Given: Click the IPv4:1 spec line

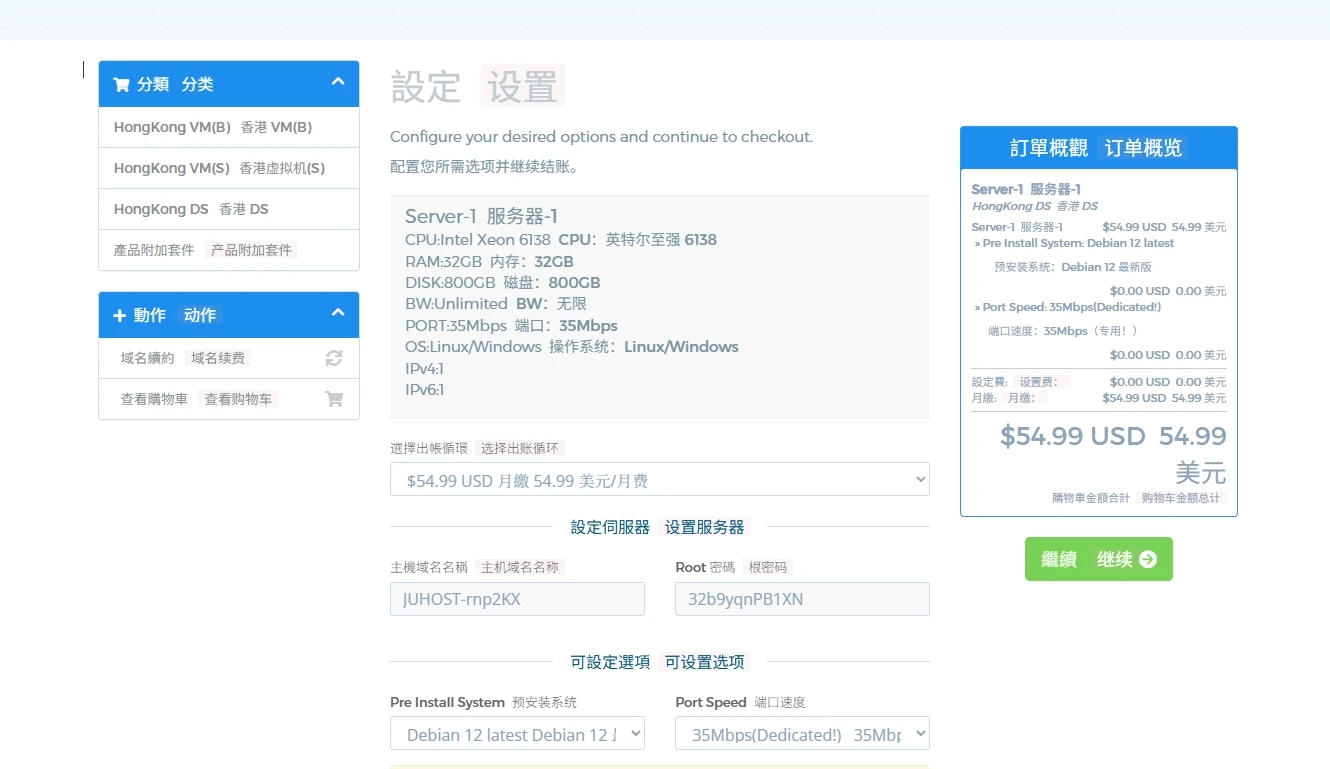Looking at the screenshot, I should [425, 369].
